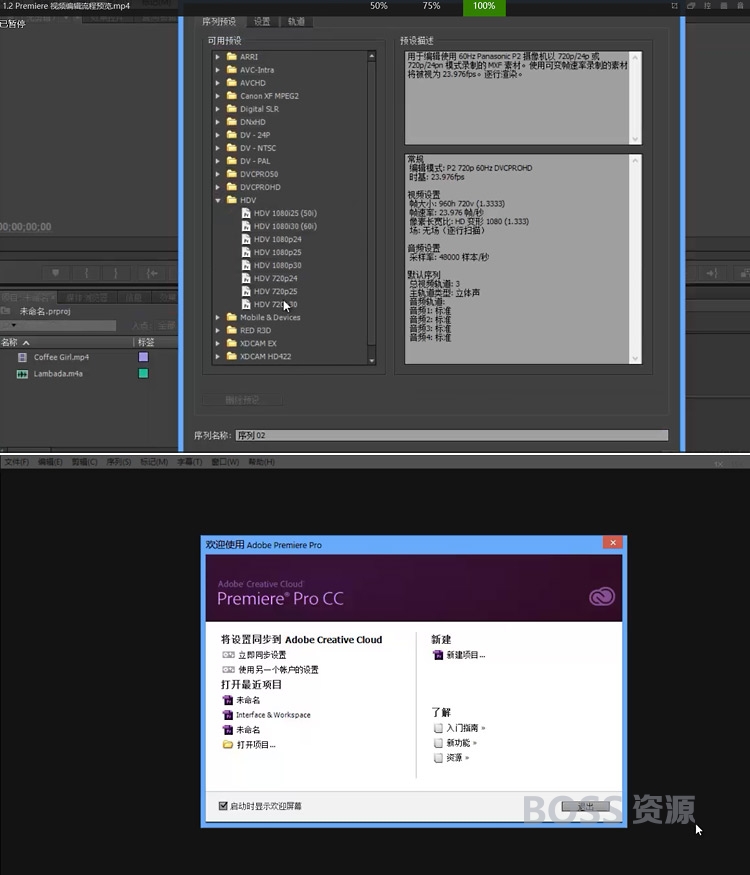The width and height of the screenshot is (750, 875).
Task: Expand the AVC-Intra folder arrow
Action: (218, 70)
